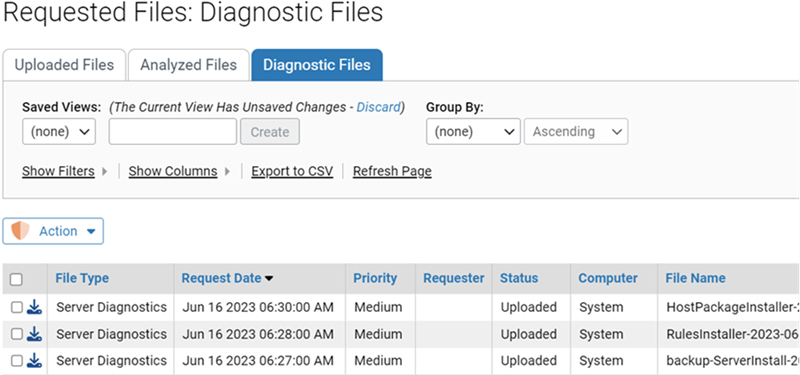
Task: Click the Jun 16 2023 06:28:00 AM cell
Action: click(258, 334)
